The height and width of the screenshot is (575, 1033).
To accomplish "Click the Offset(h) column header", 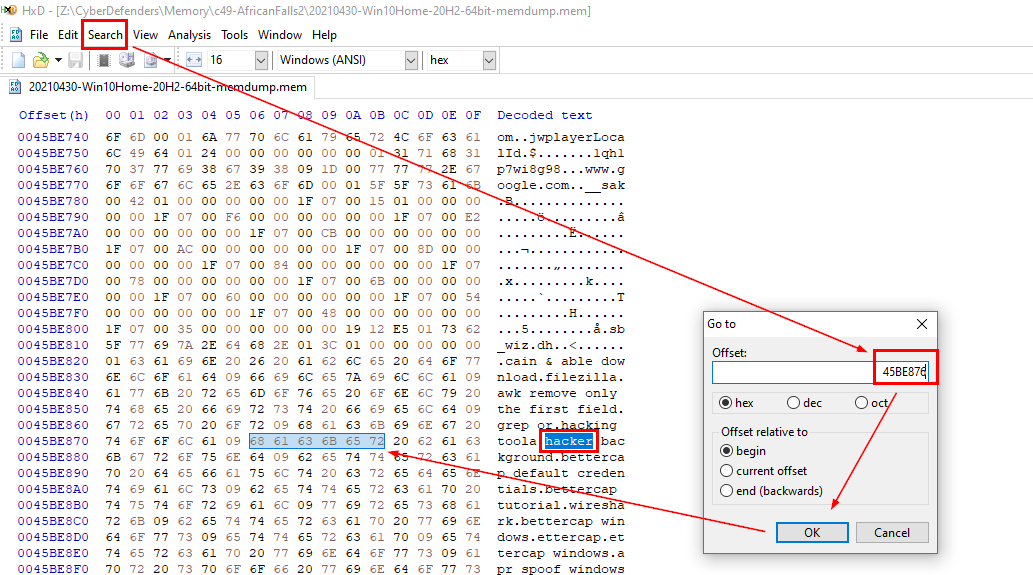I will [53, 115].
